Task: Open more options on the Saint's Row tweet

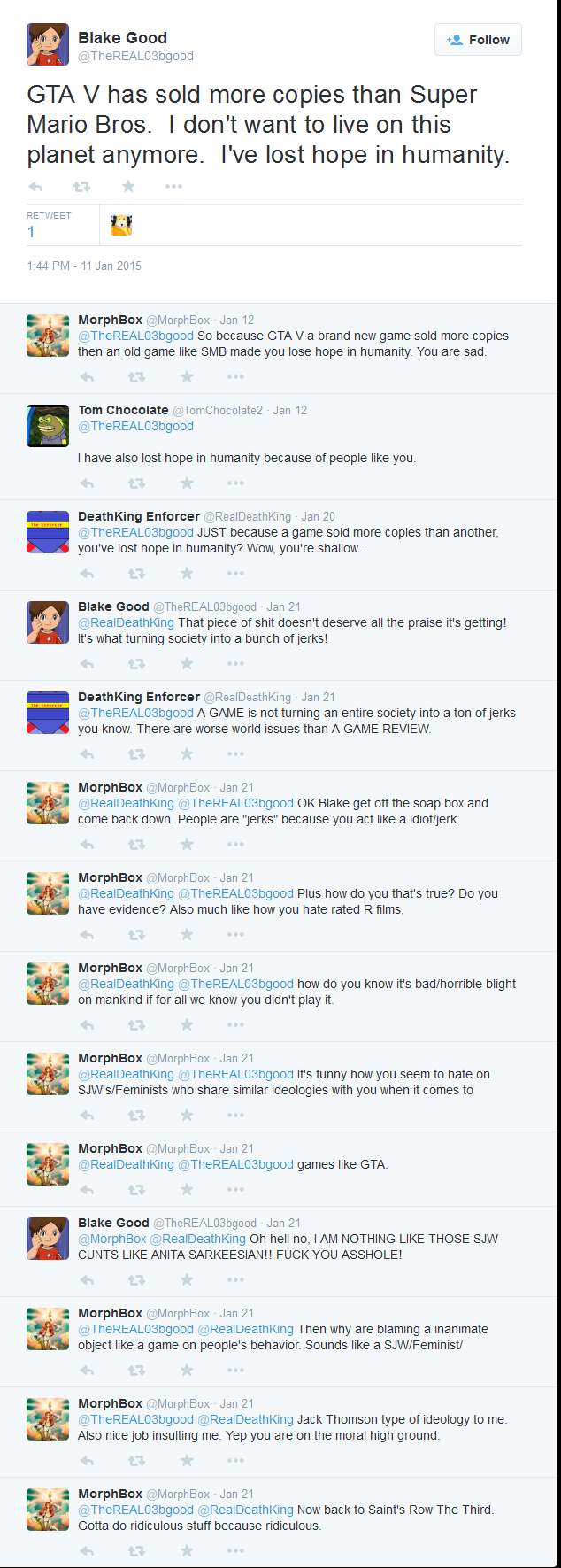Action: [235, 1551]
